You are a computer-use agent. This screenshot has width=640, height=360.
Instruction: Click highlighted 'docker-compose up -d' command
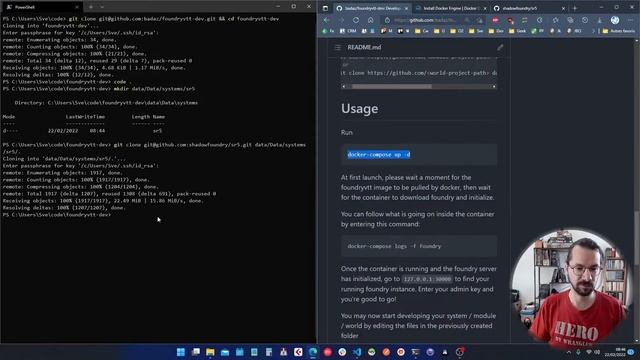379,155
